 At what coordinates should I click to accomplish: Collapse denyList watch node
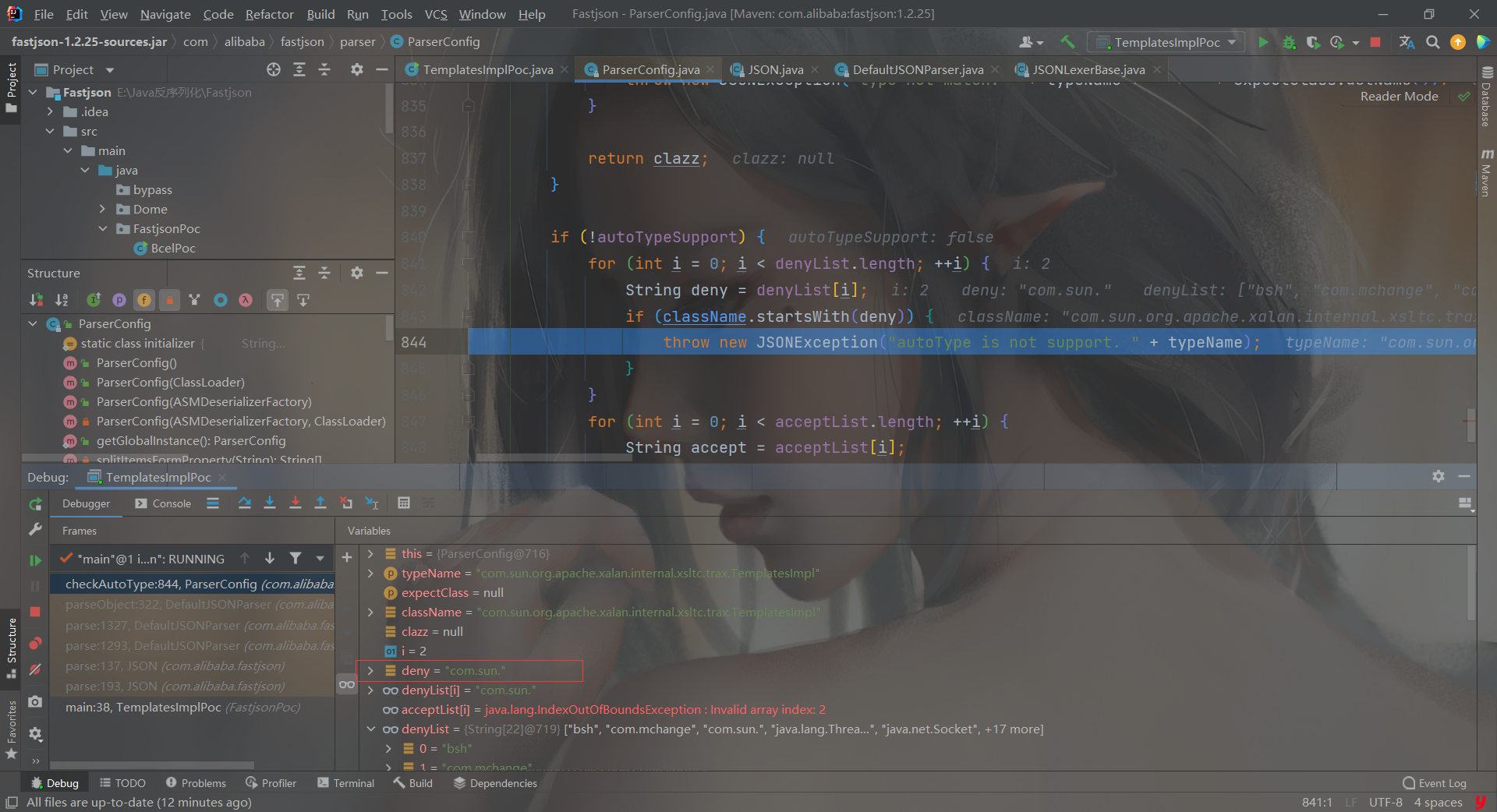pyautogui.click(x=370, y=729)
